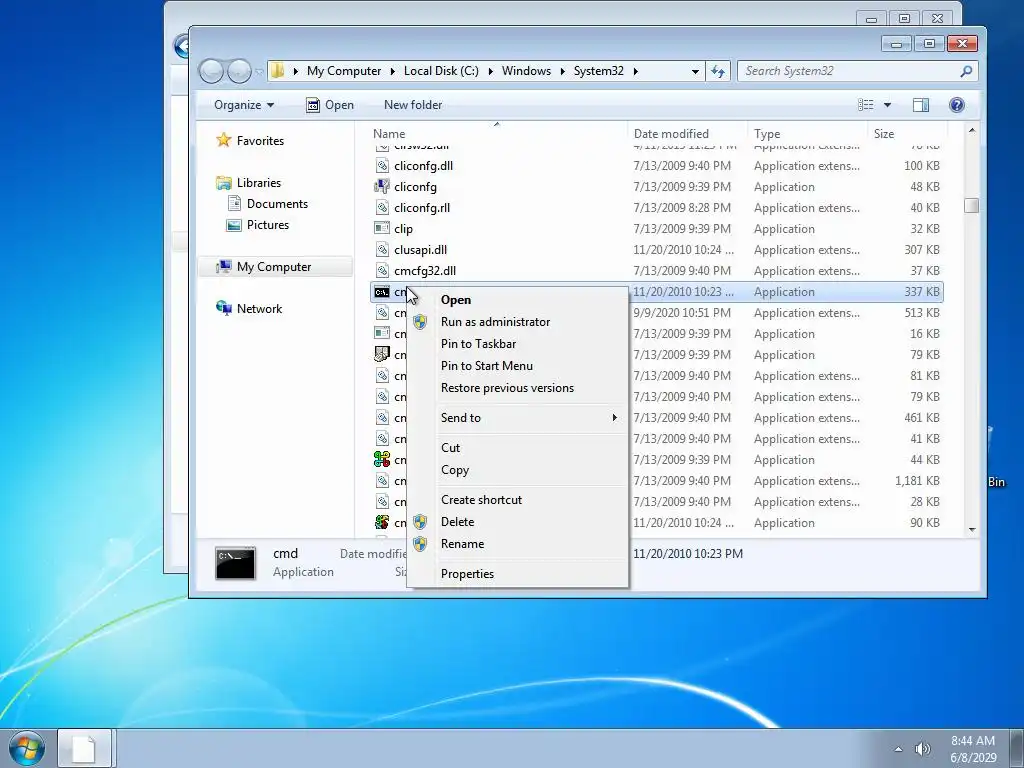The image size is (1024, 768).
Task: Select Cut in the context menu
Action: [517, 447]
